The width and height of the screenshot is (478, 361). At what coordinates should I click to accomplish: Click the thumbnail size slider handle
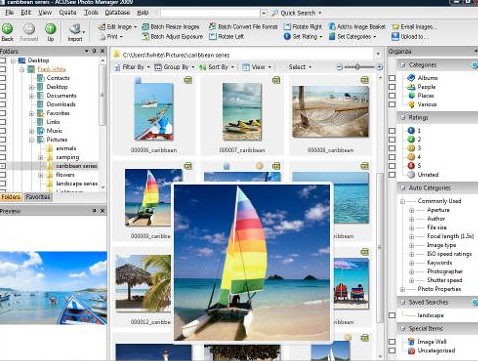click(357, 67)
